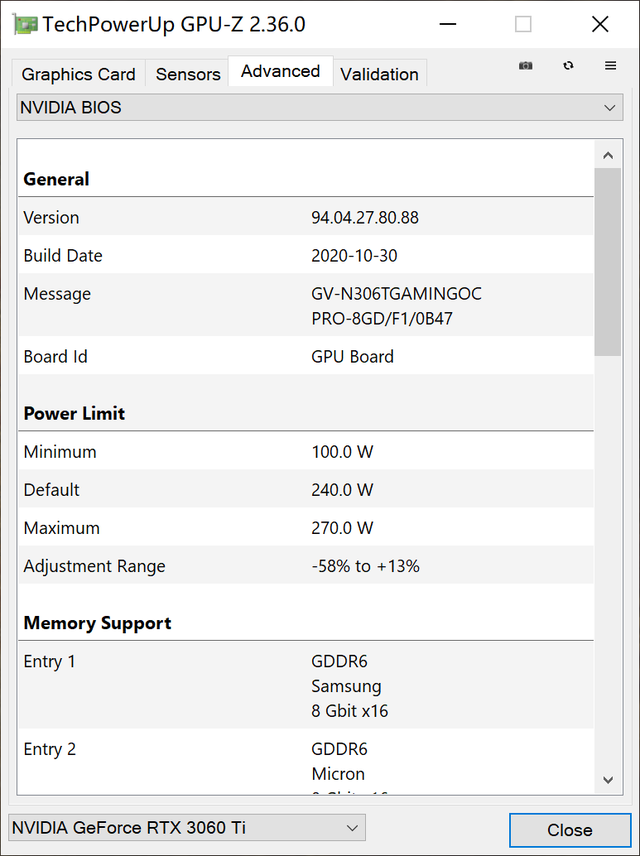Image resolution: width=640 pixels, height=856 pixels.
Task: Open the hamburger menu icon
Action: pyautogui.click(x=611, y=66)
